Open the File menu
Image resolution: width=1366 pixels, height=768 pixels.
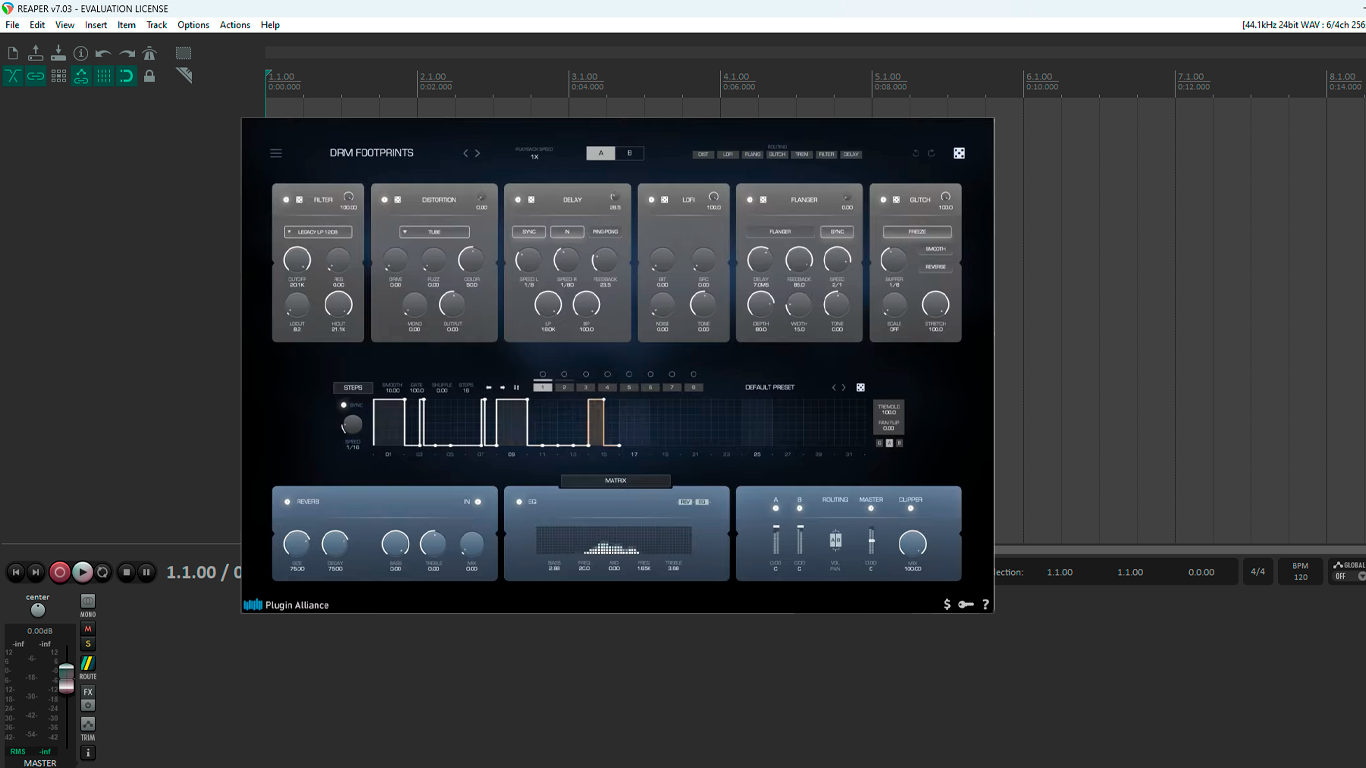[x=12, y=25]
